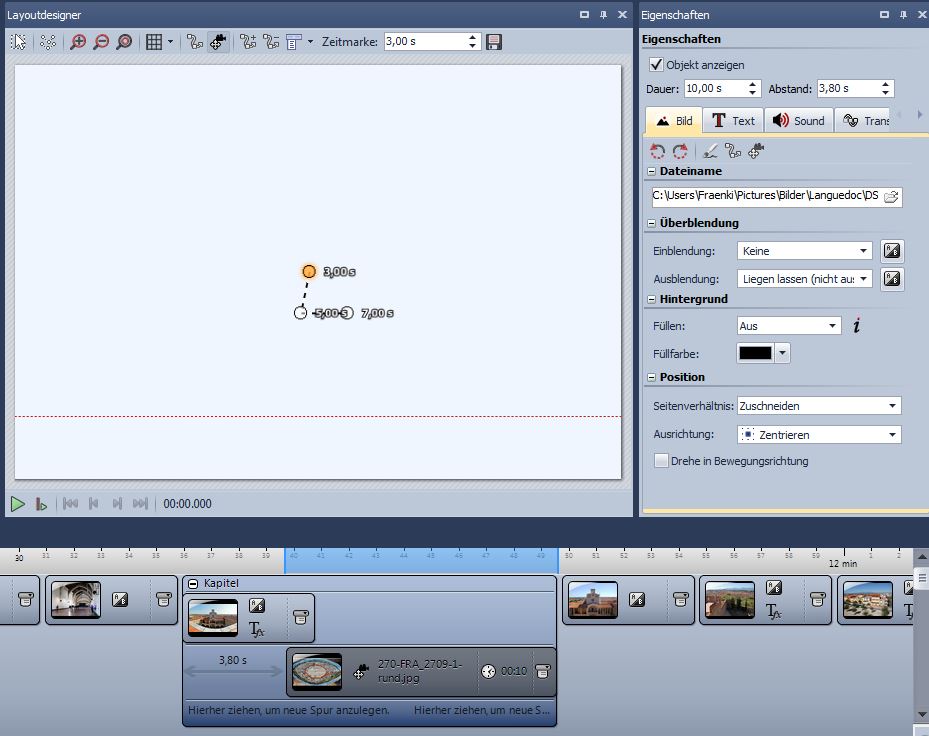Click the rotate left icon in Bild tab
Image resolution: width=929 pixels, height=736 pixels.
point(657,151)
